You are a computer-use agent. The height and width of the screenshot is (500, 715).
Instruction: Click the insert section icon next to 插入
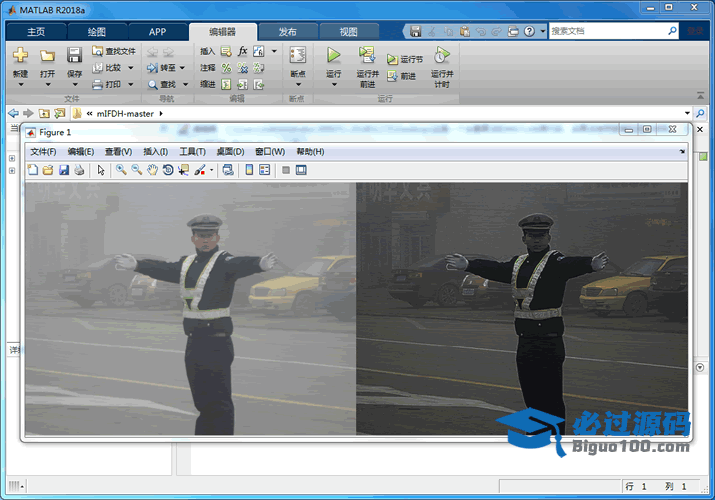(x=226, y=51)
